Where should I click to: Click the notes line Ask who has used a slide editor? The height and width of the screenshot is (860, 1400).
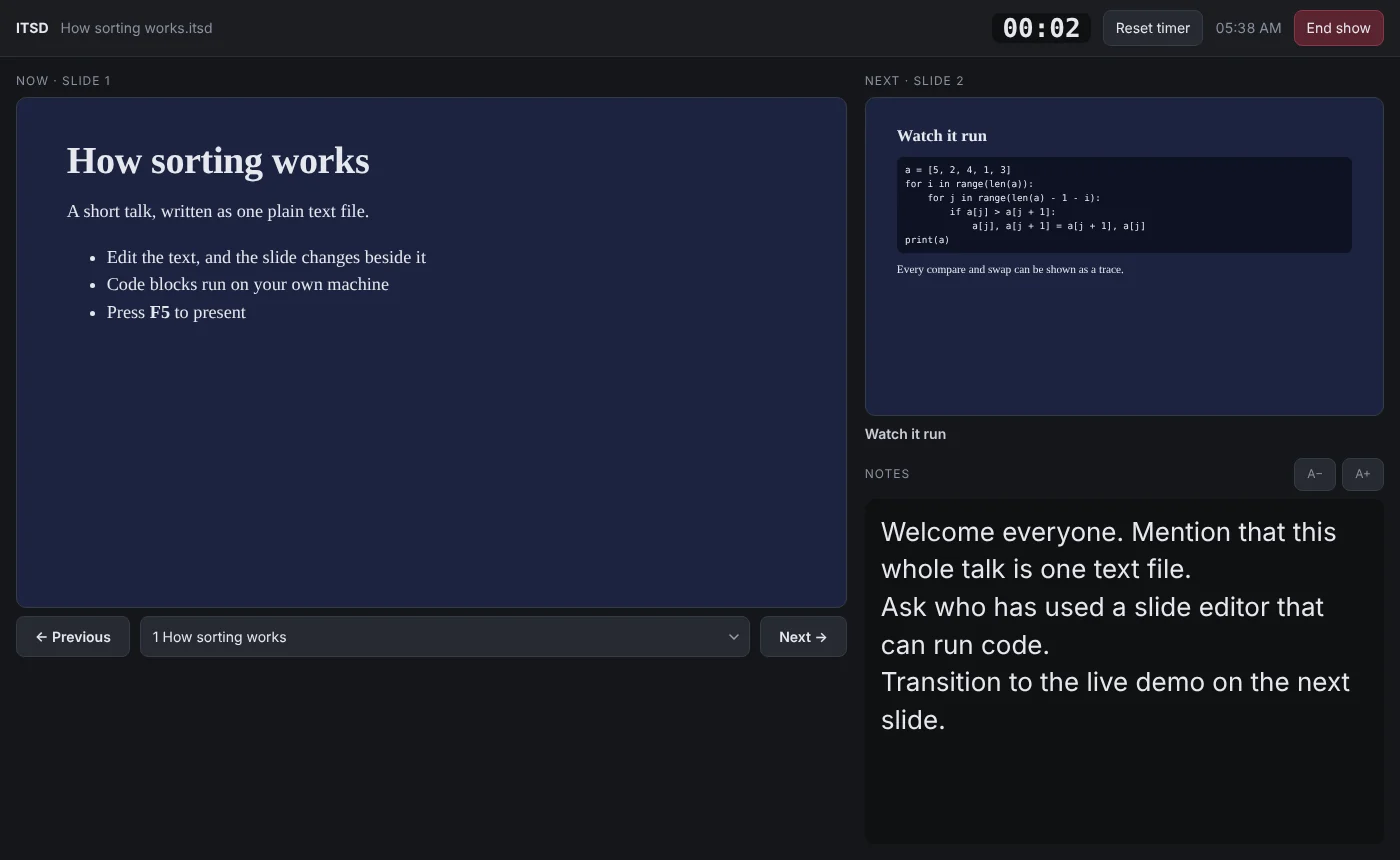pyautogui.click(x=1102, y=626)
